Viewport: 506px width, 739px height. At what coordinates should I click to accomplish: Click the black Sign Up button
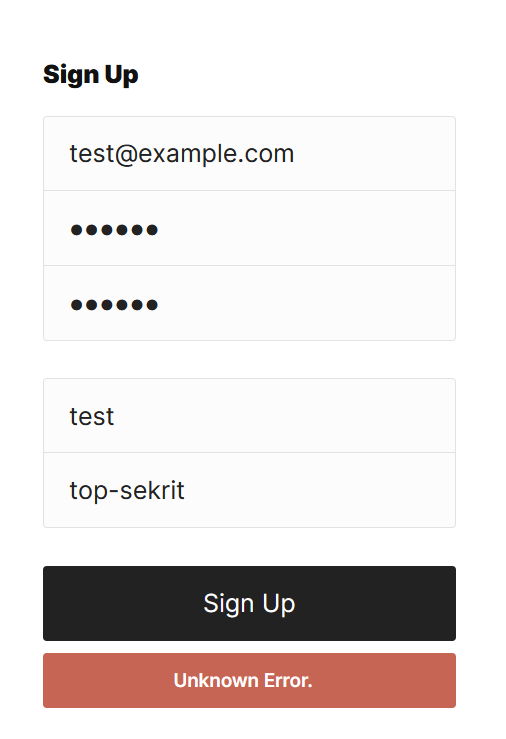coord(249,603)
